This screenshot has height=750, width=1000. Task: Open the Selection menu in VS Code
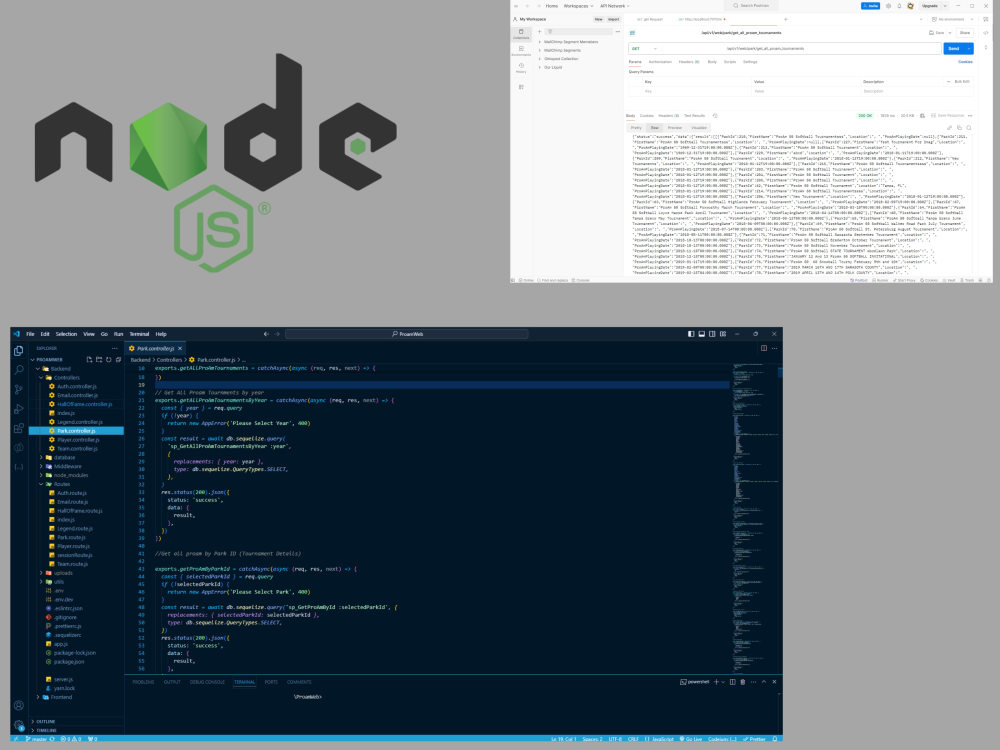66,334
